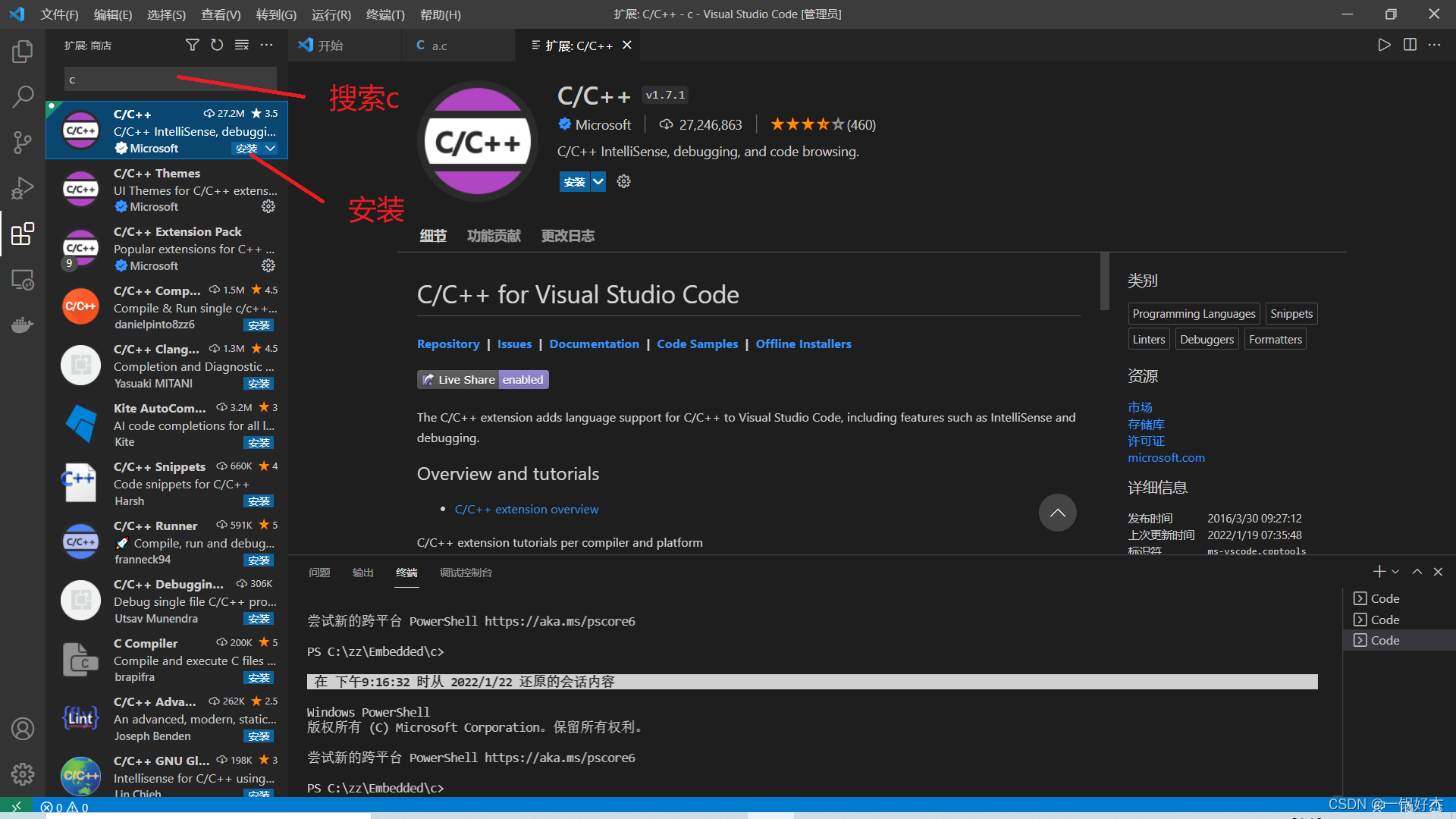Screen dimensions: 1456x819
Task: Open the Search view in activity bar
Action: pos(23,96)
